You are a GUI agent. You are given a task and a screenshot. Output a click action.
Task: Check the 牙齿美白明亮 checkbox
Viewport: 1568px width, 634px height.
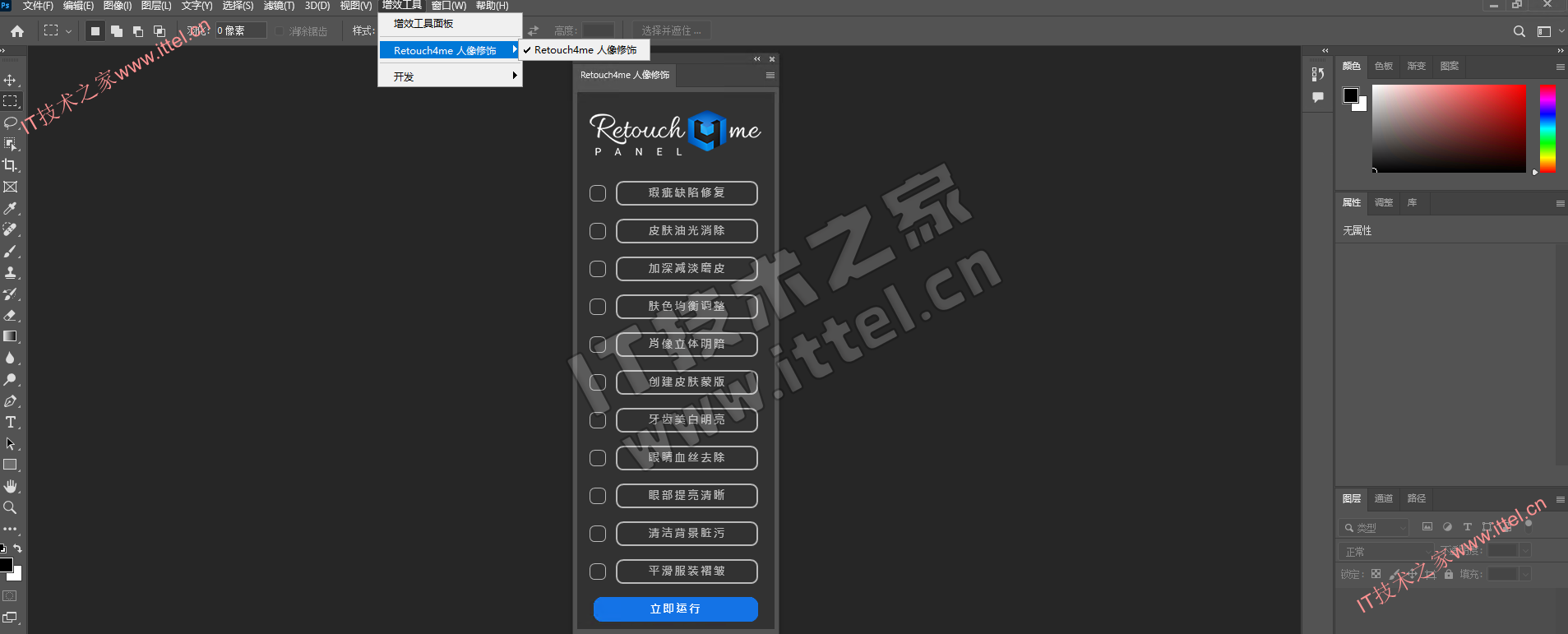point(598,420)
